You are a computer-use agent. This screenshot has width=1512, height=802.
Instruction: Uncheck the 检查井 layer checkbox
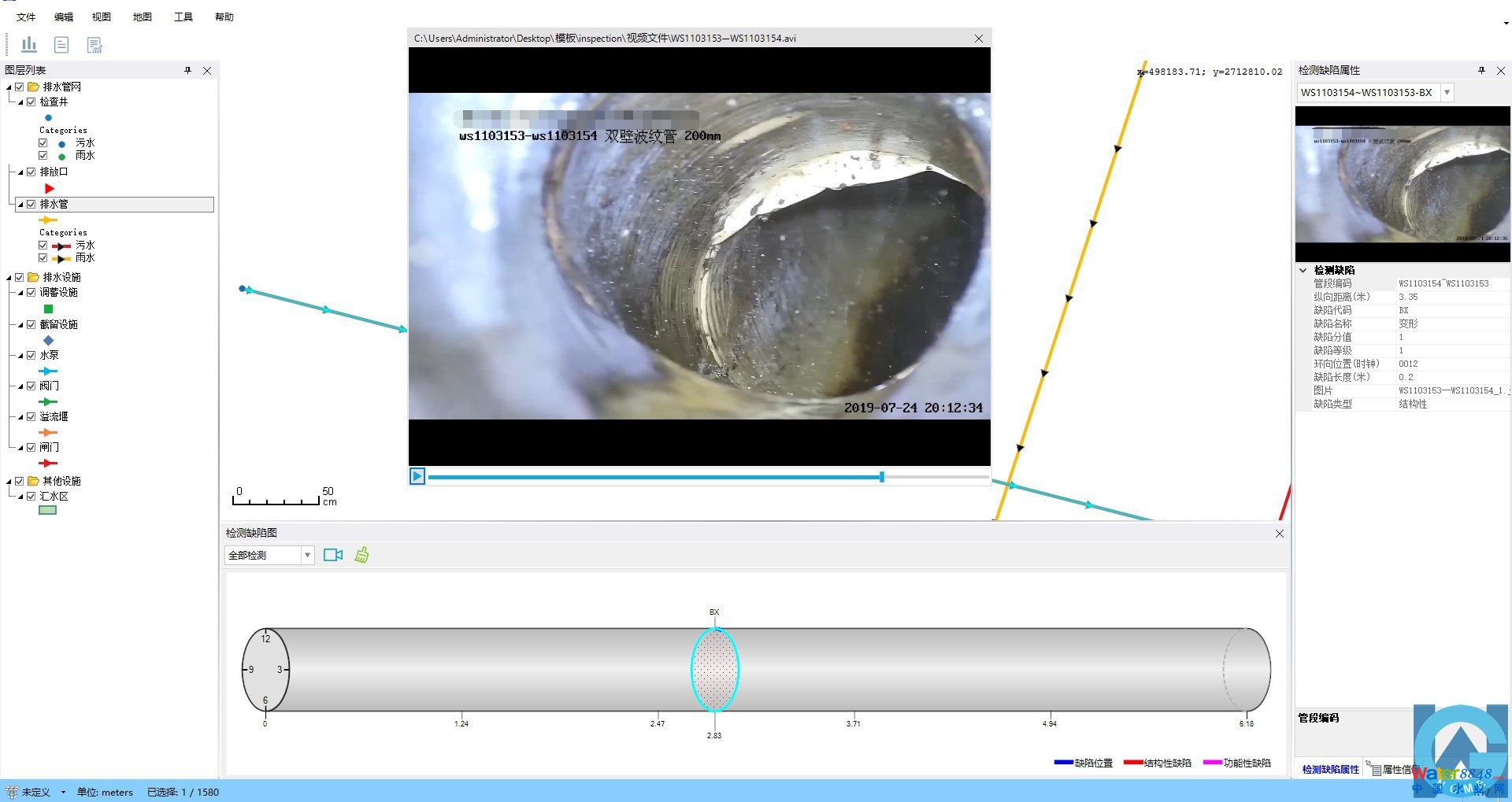tap(31, 102)
